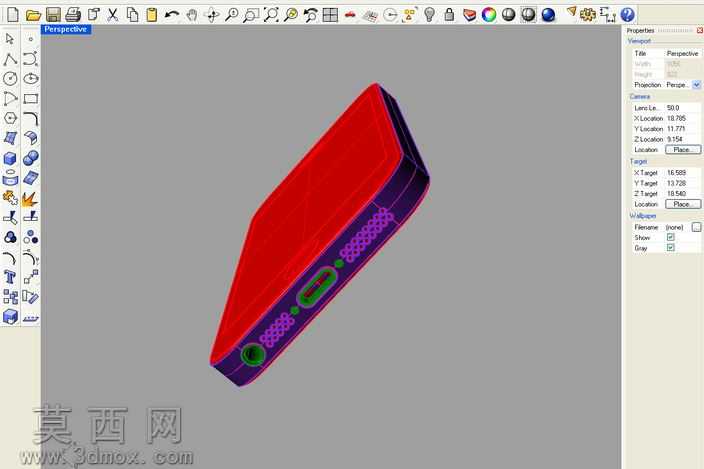Screen dimensions: 704x469
Task: Click the Viewport section heading
Action: pyautogui.click(x=639, y=41)
